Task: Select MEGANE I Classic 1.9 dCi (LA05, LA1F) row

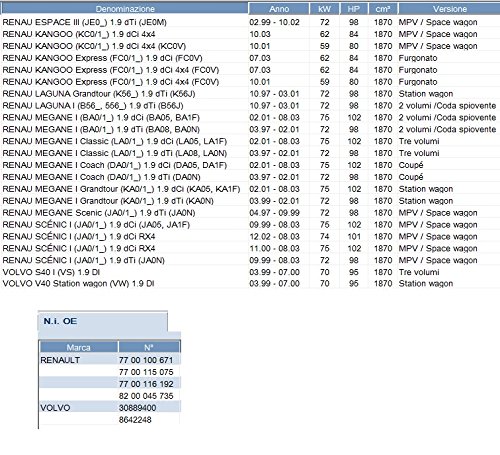Action: click(250, 141)
